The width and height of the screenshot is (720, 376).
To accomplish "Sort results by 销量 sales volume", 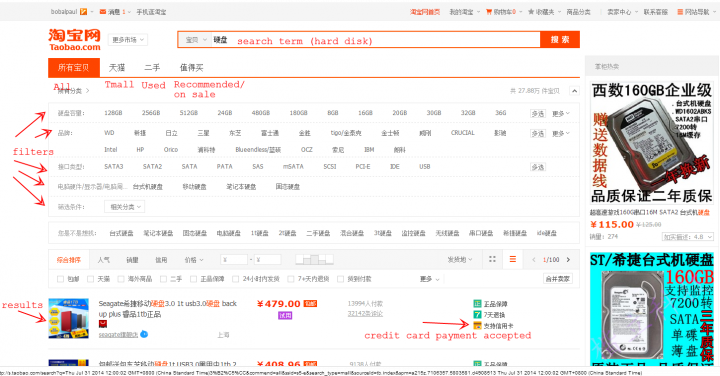I will coord(132,260).
